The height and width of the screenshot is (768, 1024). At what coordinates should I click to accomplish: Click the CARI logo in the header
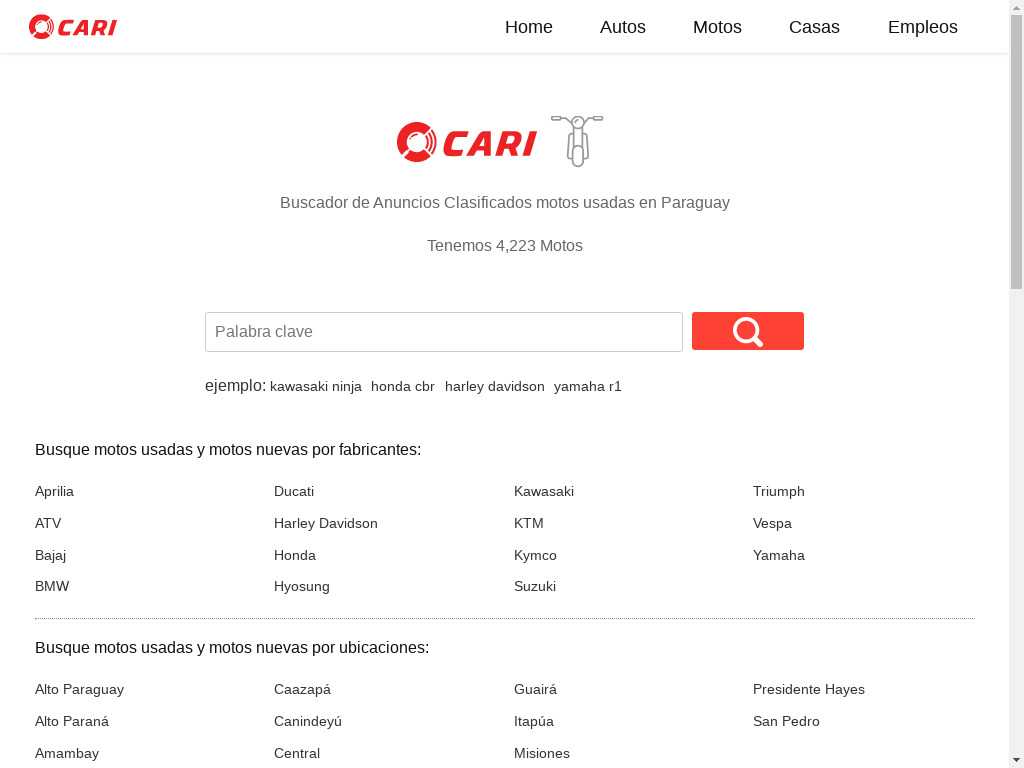coord(72,27)
